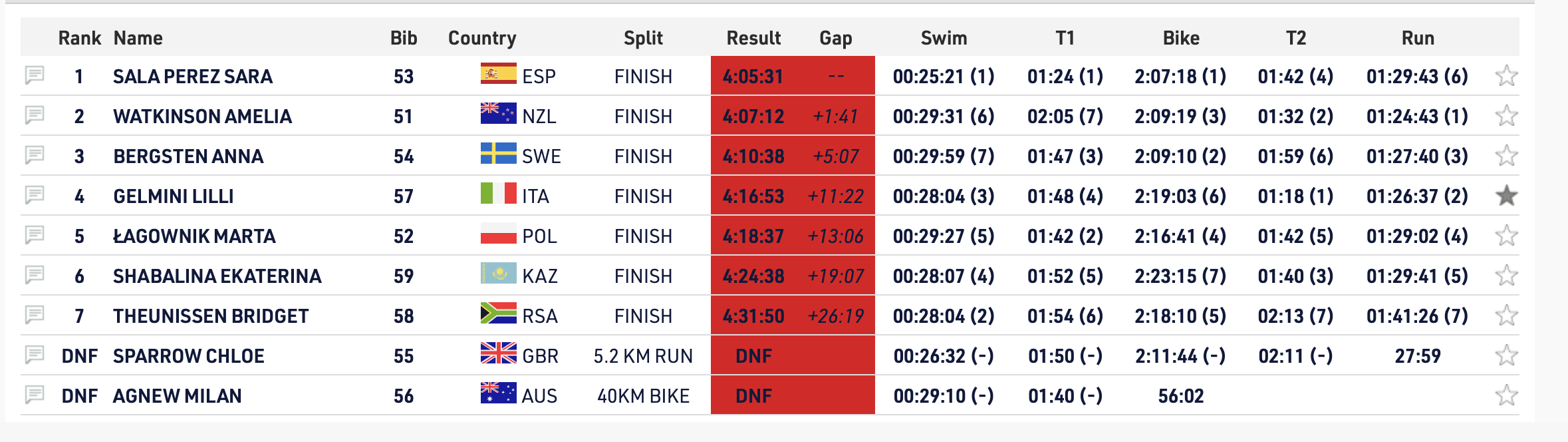
Task: Open athlete Bergsten Anna name link
Action: coord(188,156)
